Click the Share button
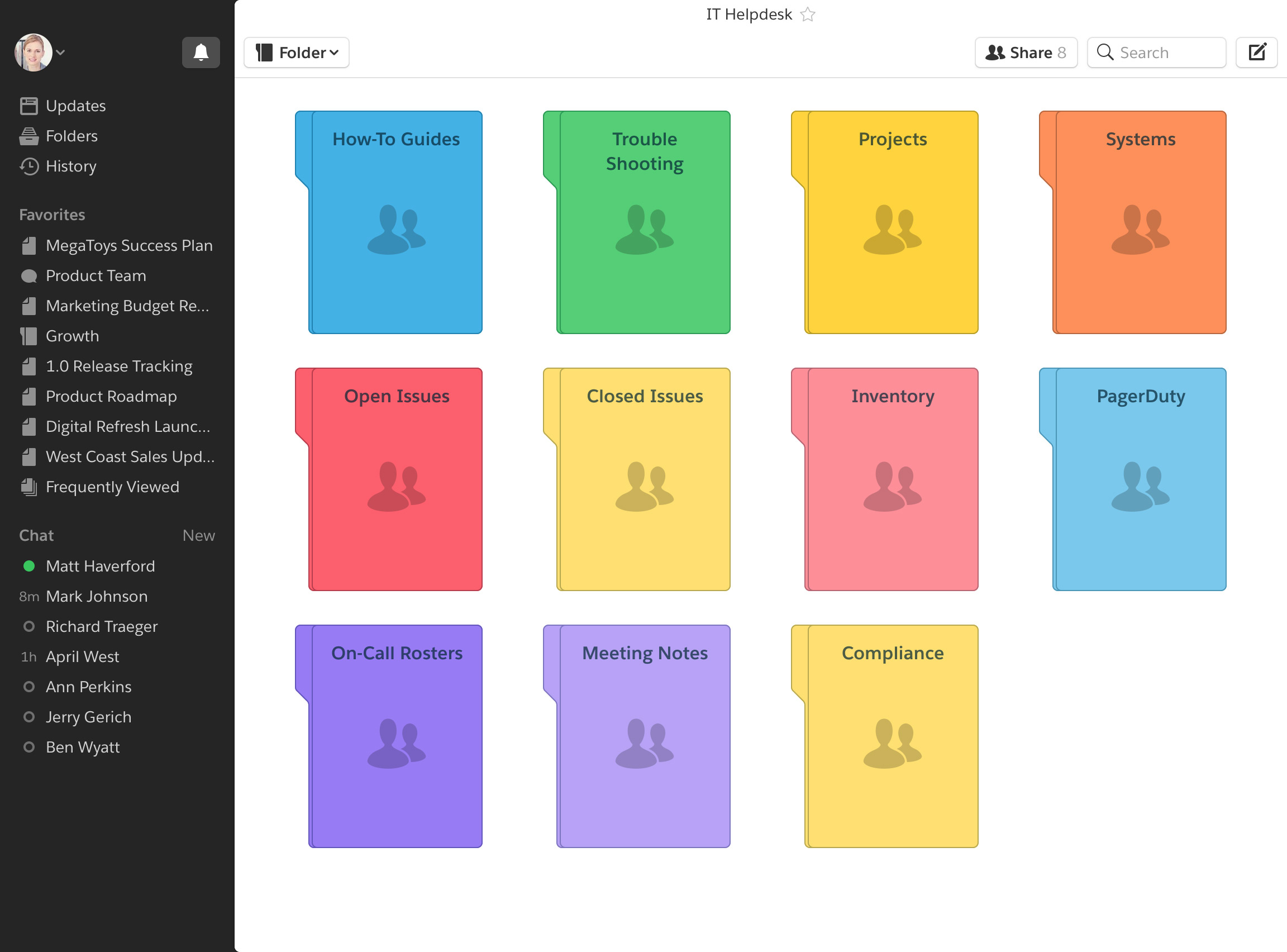This screenshot has width=1287, height=952. (1026, 53)
